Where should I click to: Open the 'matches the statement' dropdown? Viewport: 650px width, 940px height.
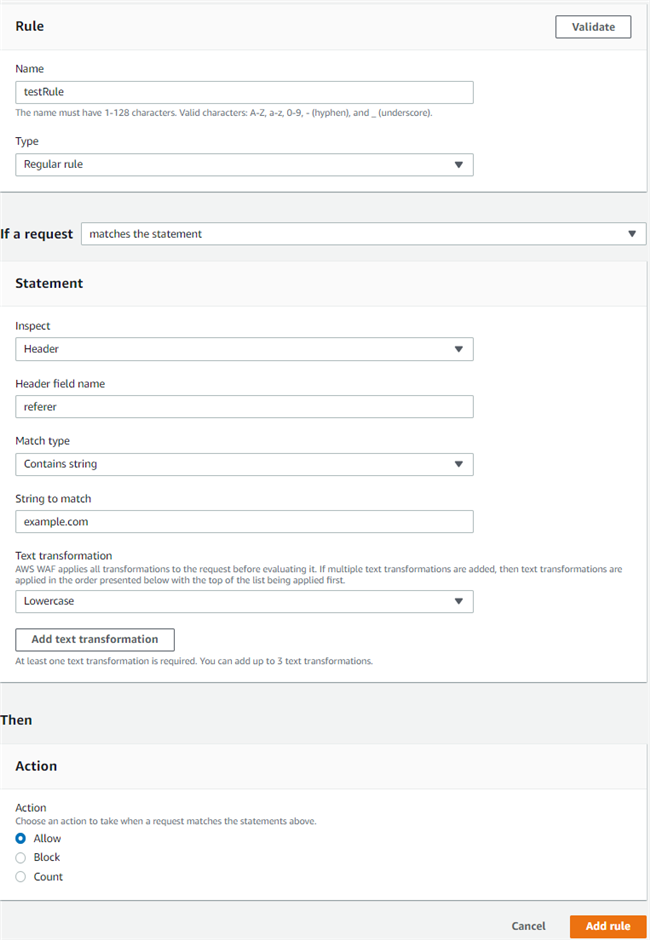[x=363, y=234]
